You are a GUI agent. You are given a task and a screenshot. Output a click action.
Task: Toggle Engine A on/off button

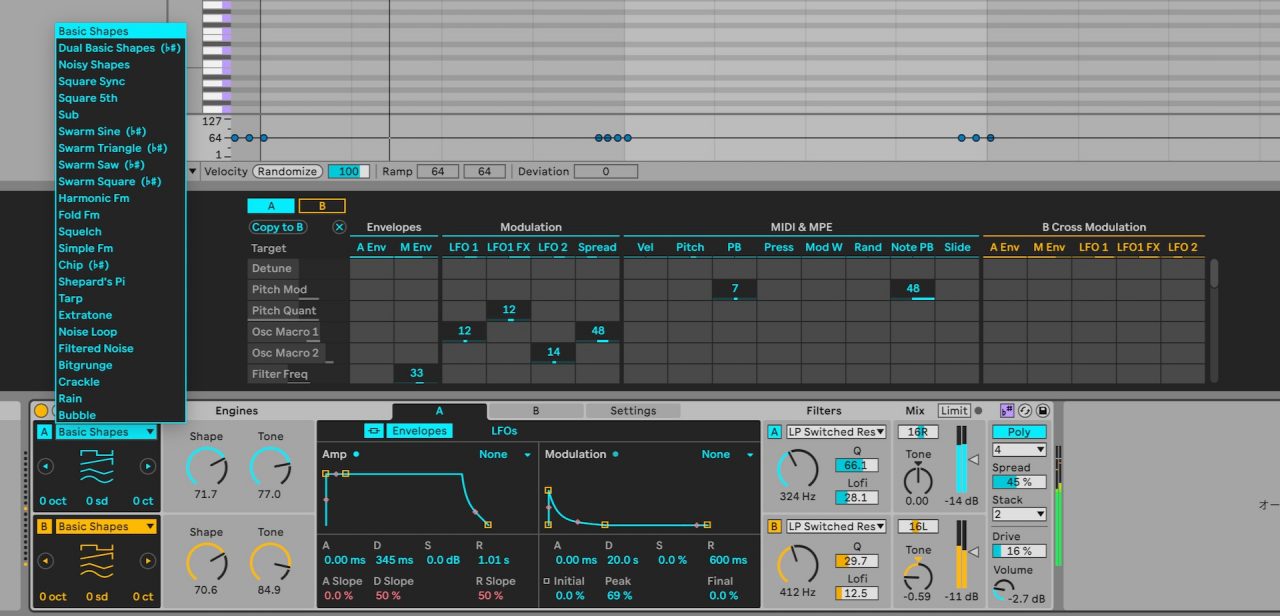coord(44,432)
